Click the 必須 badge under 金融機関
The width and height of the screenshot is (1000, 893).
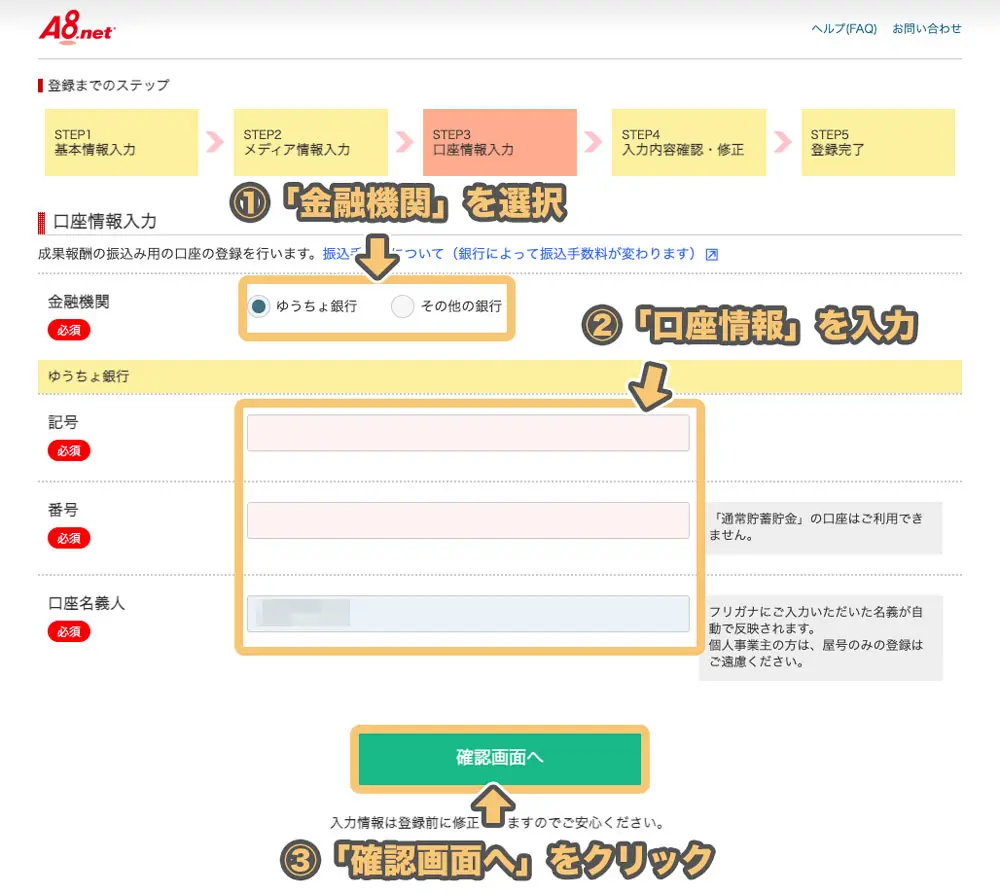pyautogui.click(x=69, y=330)
